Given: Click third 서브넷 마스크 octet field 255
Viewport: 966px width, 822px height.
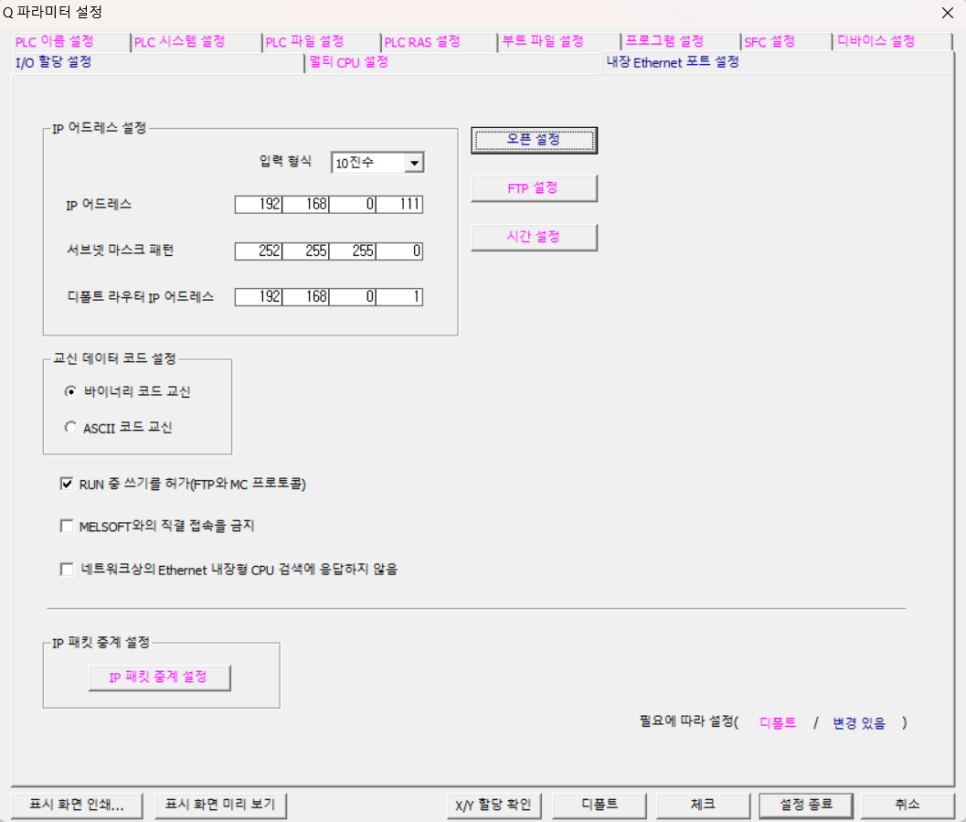Looking at the screenshot, I should click(x=352, y=251).
